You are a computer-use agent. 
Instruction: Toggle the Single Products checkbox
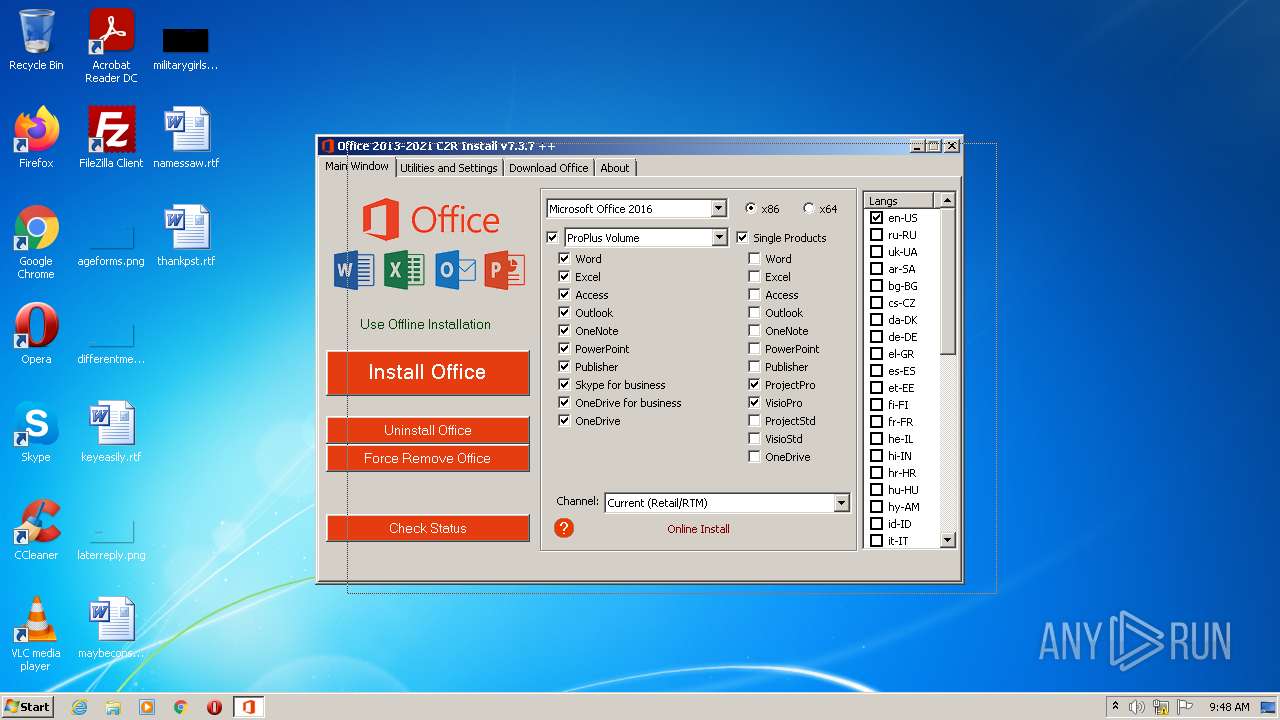point(742,238)
